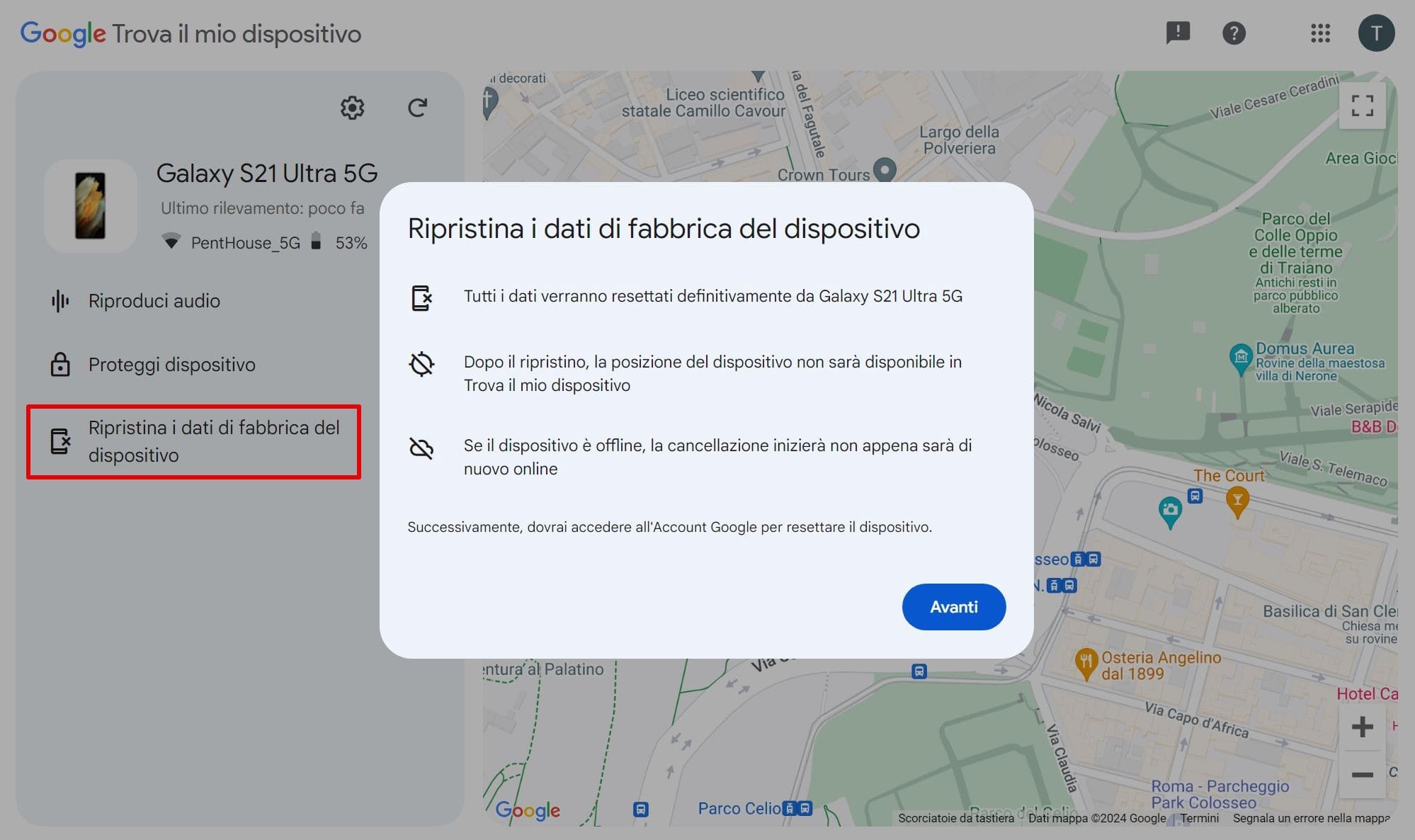
Task: Click the Parco del Colle Oppio label
Action: tap(1295, 243)
